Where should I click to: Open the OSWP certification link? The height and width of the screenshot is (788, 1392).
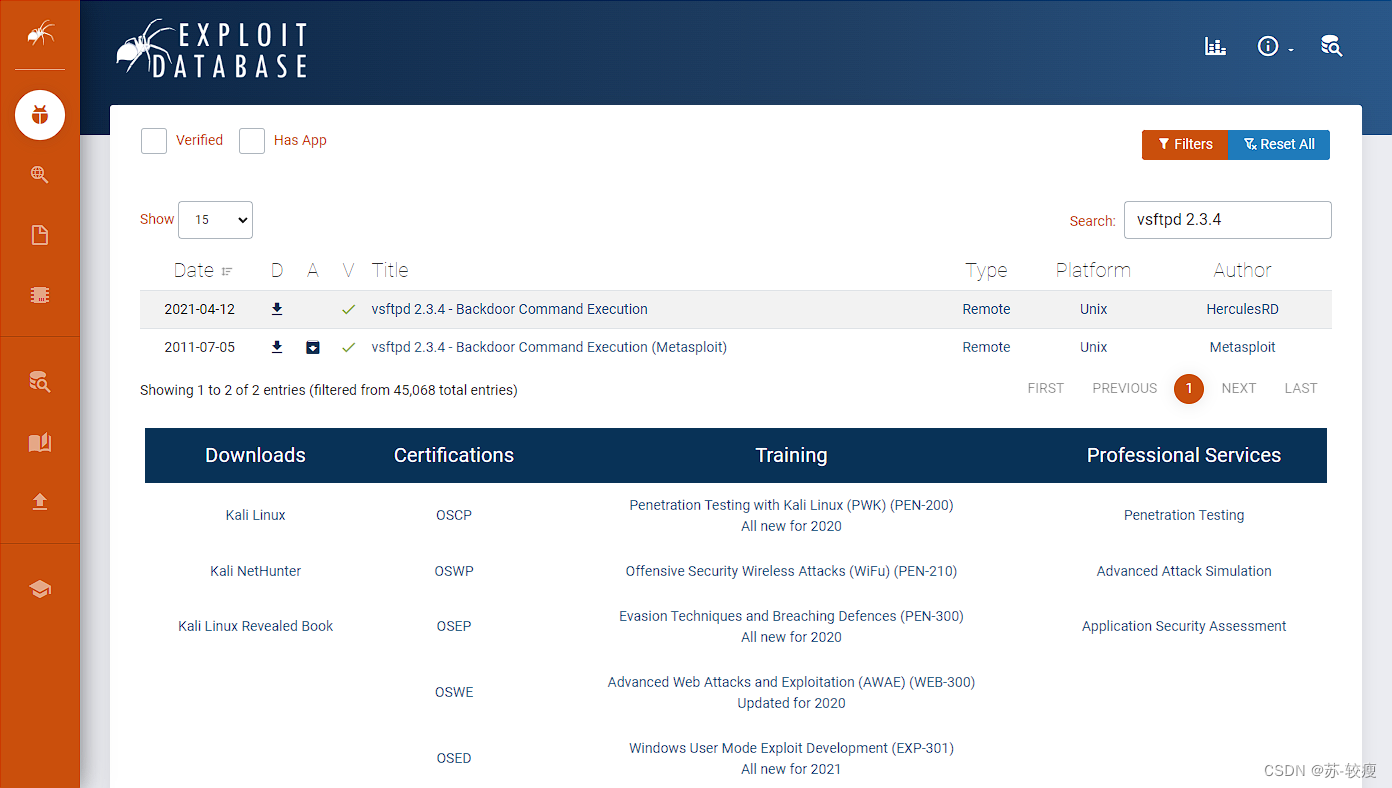point(454,571)
